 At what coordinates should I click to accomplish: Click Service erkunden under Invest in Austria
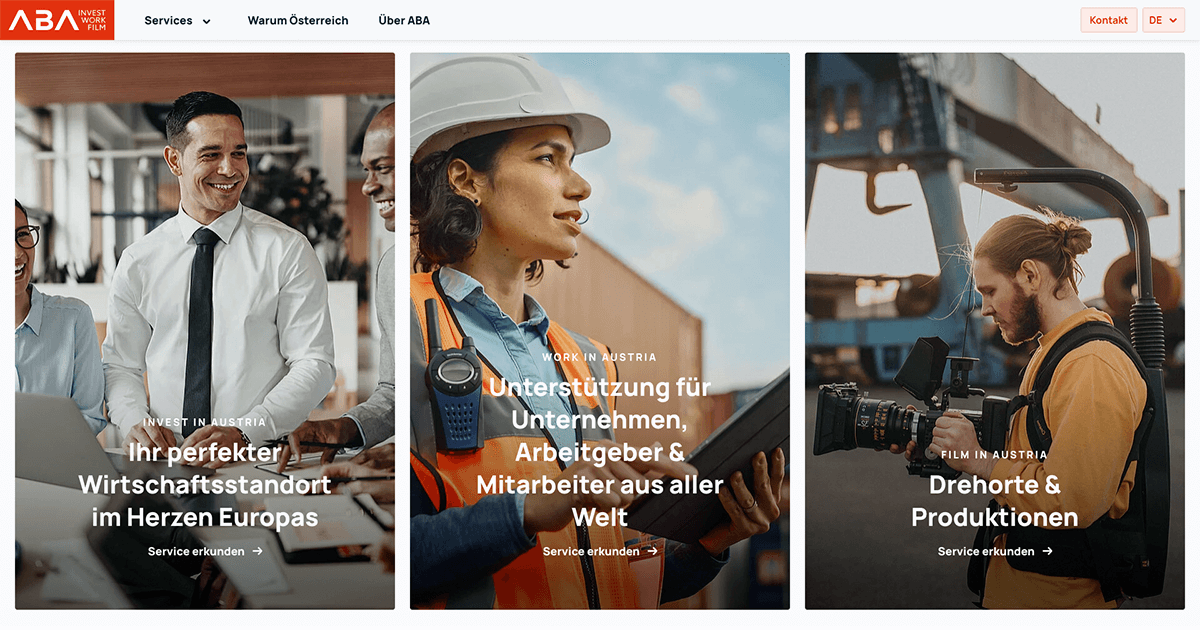pyautogui.click(x=196, y=551)
